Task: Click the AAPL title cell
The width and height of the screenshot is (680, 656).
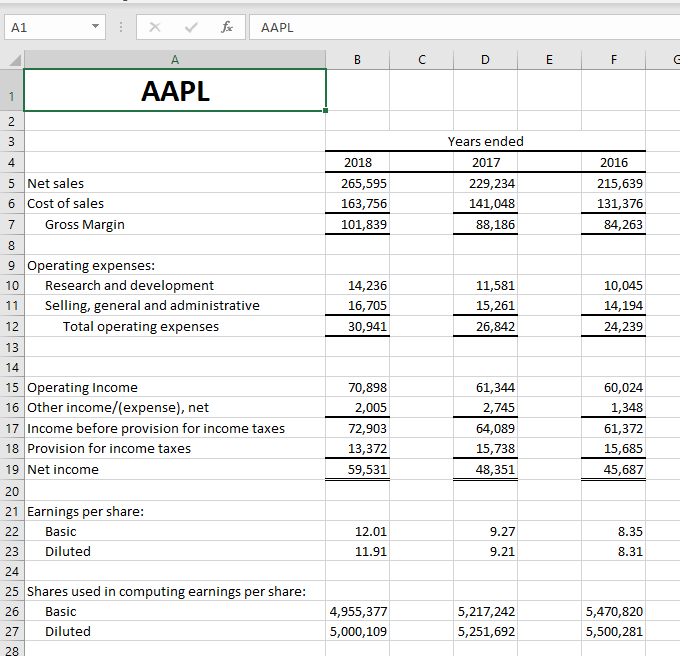Action: (x=175, y=90)
